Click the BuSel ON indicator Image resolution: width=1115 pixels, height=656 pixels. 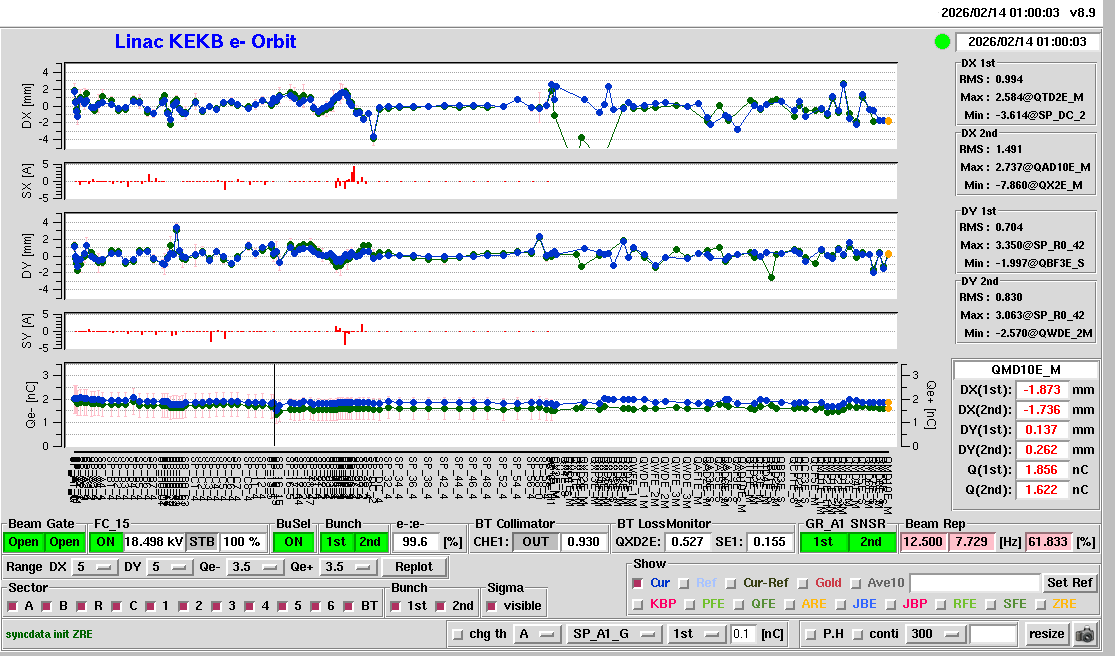click(292, 541)
